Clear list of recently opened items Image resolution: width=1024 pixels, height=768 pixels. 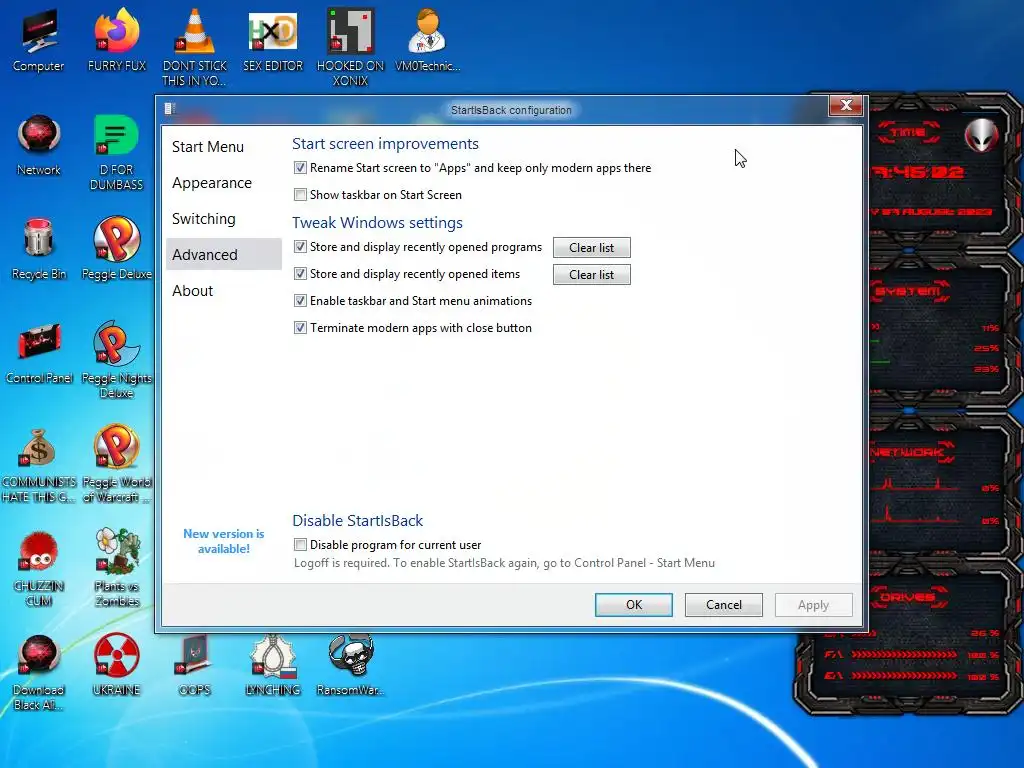point(592,275)
